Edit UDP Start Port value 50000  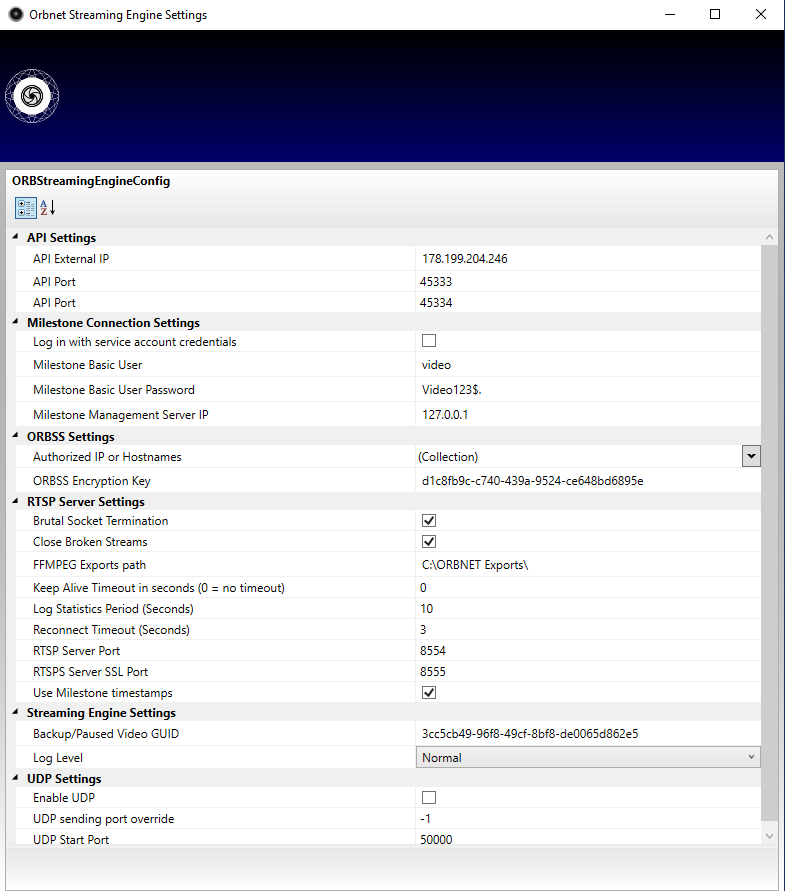pos(588,839)
